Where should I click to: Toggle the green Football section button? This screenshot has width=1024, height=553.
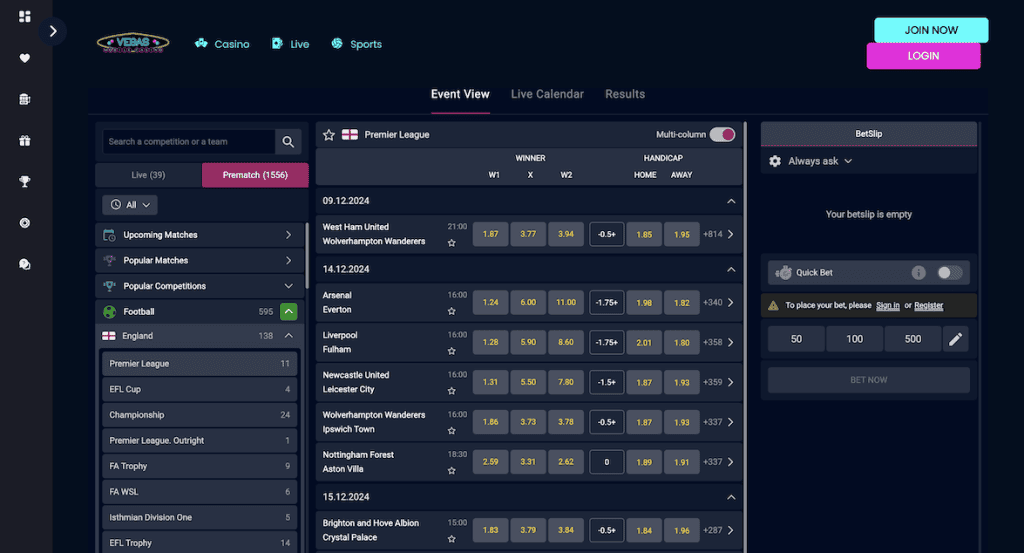click(x=289, y=311)
